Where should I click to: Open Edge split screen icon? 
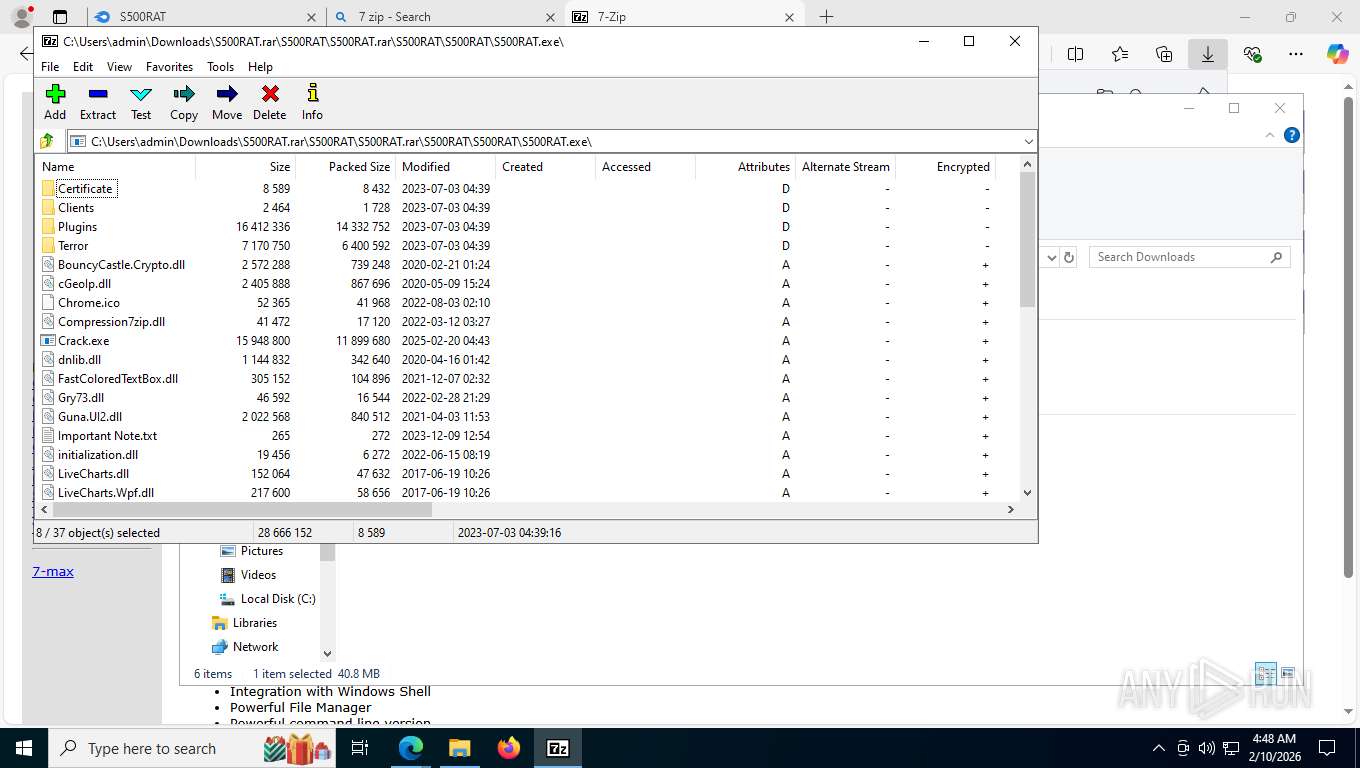(x=1076, y=54)
